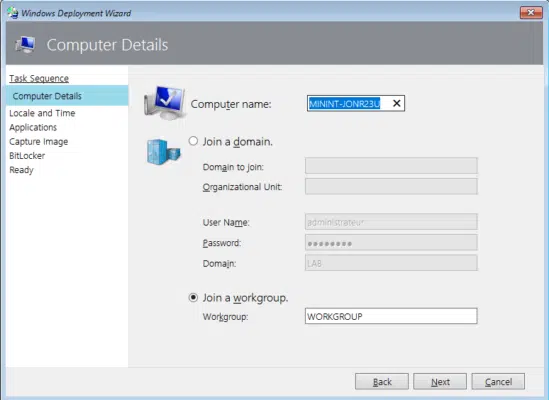Clear the computer name with the X icon
This screenshot has height=400, width=549.
pyautogui.click(x=396, y=103)
